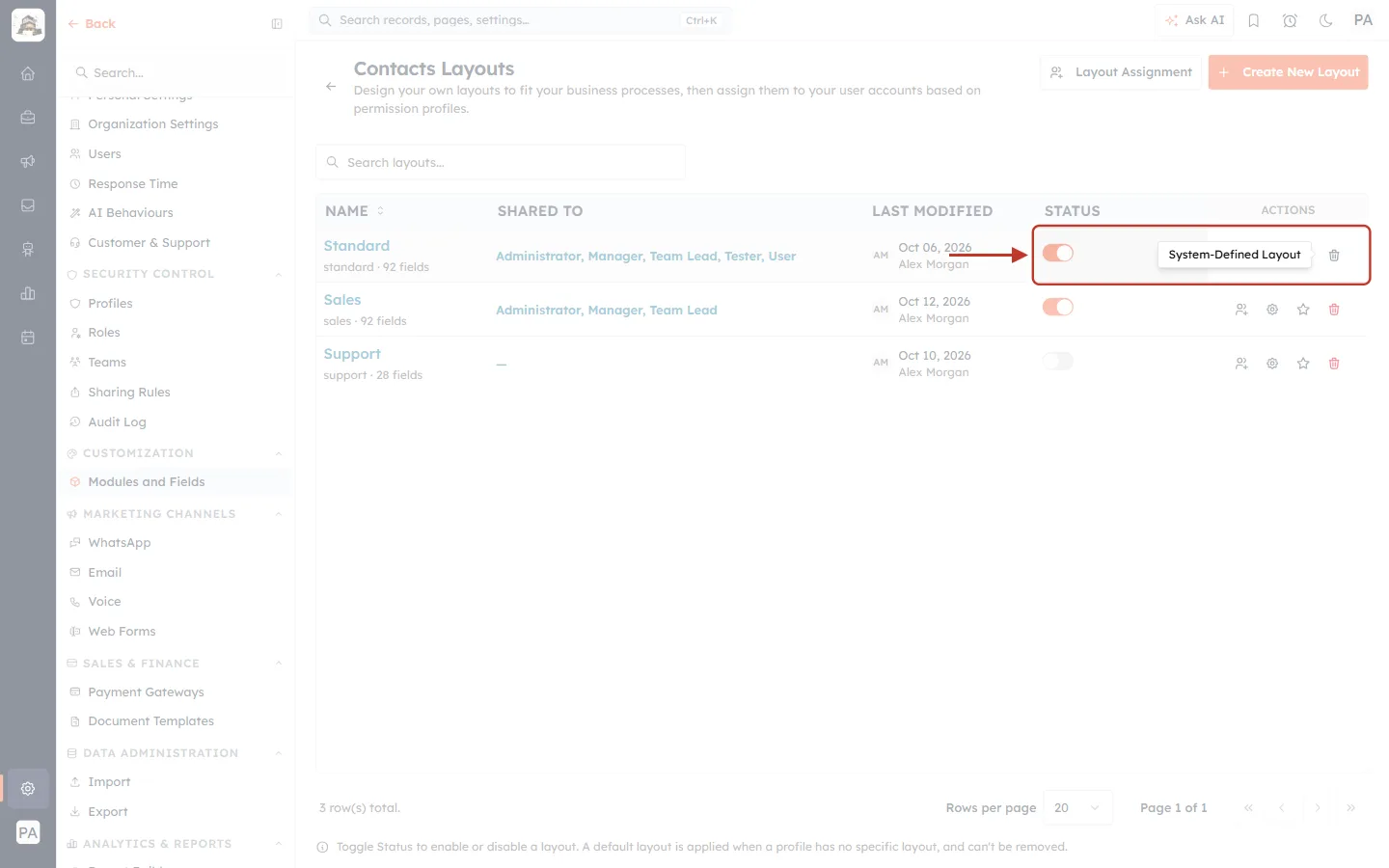Viewport: 1389px width, 868px height.
Task: Open the Rows per page dropdown
Action: (x=1077, y=808)
